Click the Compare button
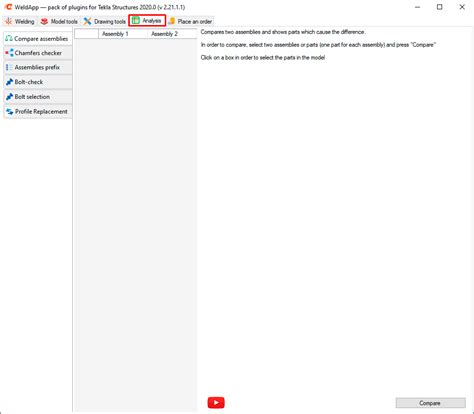474x414 pixels. [431, 403]
